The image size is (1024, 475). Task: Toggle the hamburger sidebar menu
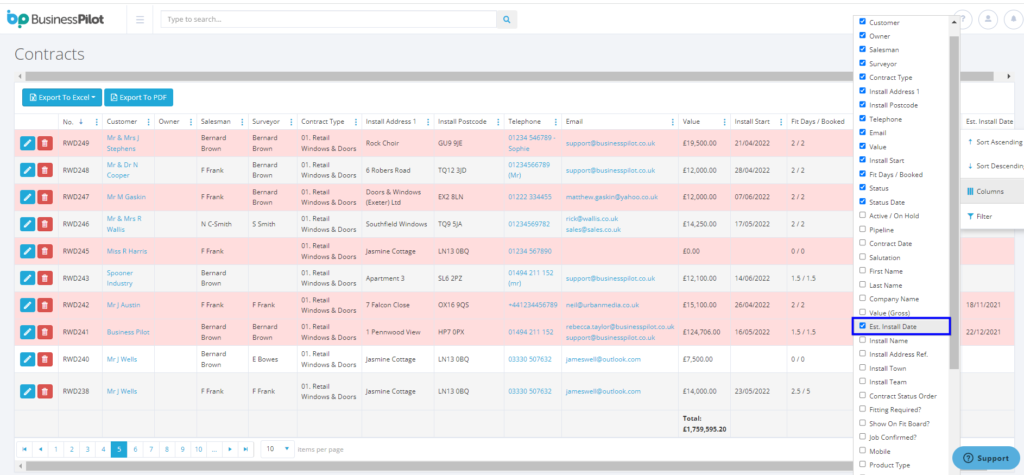(x=138, y=19)
